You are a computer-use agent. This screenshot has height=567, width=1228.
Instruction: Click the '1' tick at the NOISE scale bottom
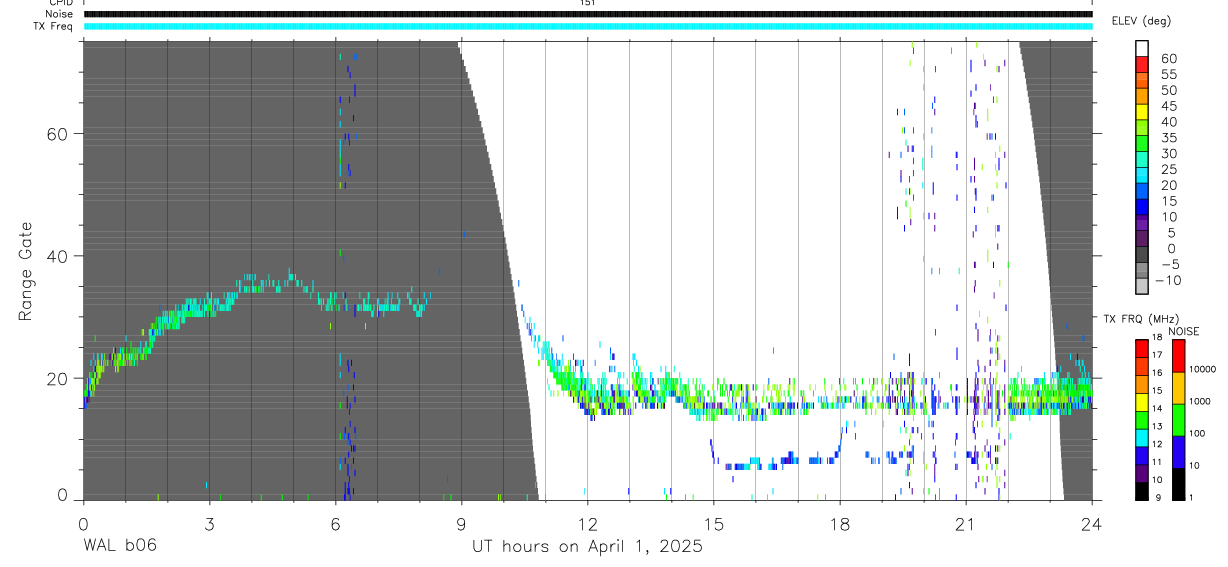click(x=1190, y=497)
